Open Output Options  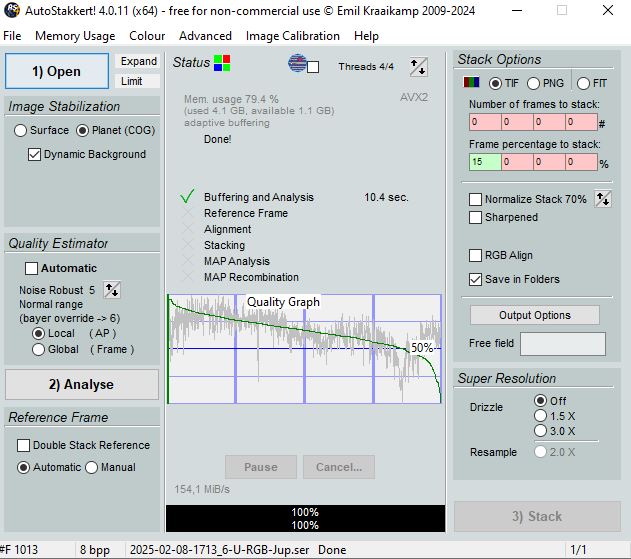535,315
